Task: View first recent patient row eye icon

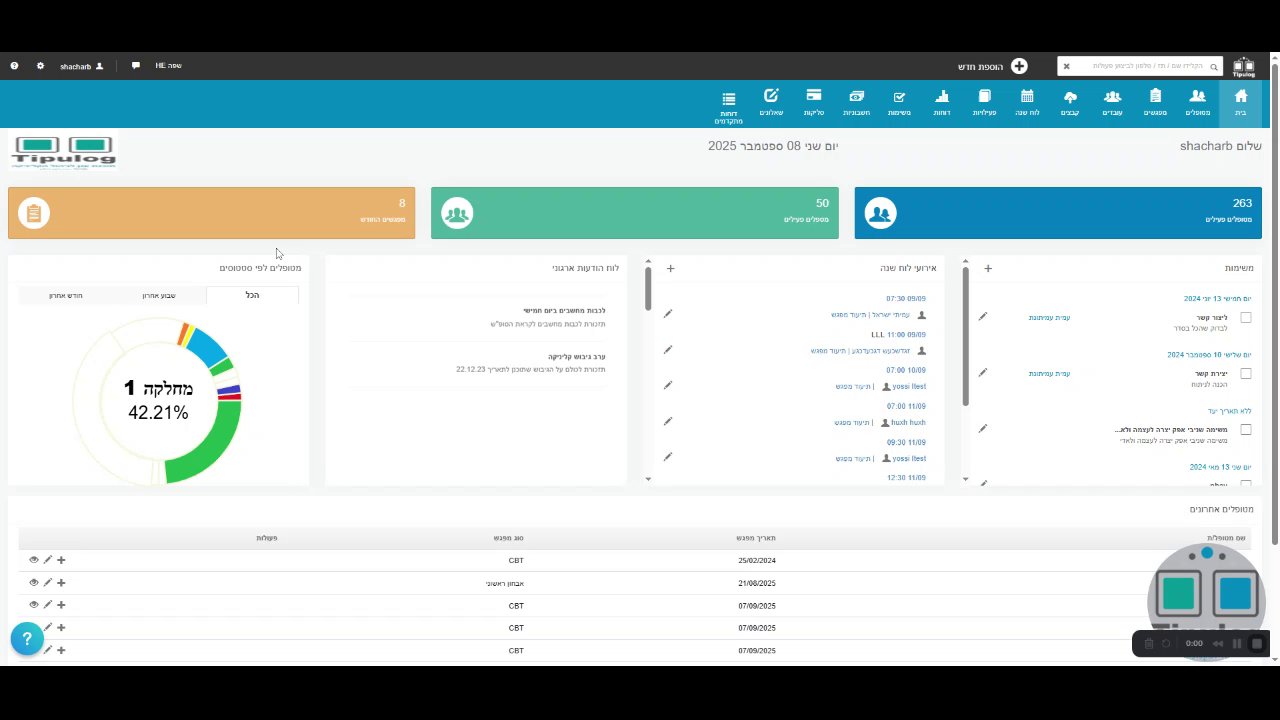Action: point(33,560)
